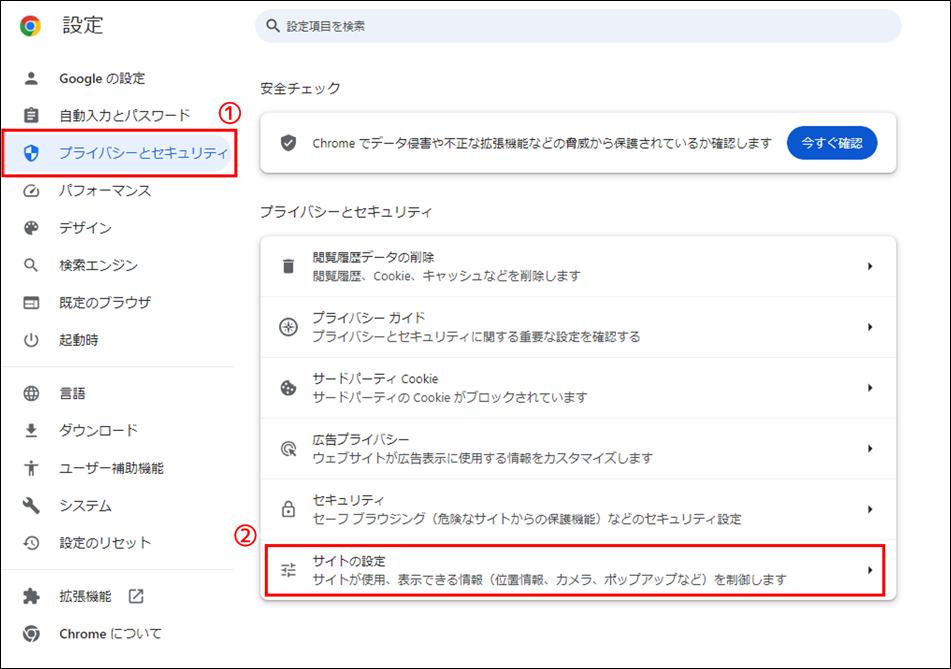Expand the サイトの設定 row arrow

[x=870, y=570]
